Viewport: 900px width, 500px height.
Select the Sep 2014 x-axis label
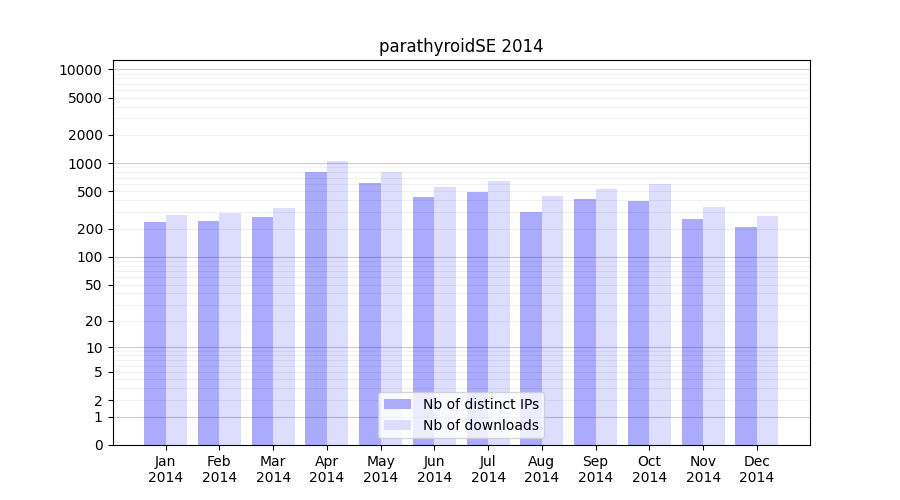pos(595,469)
